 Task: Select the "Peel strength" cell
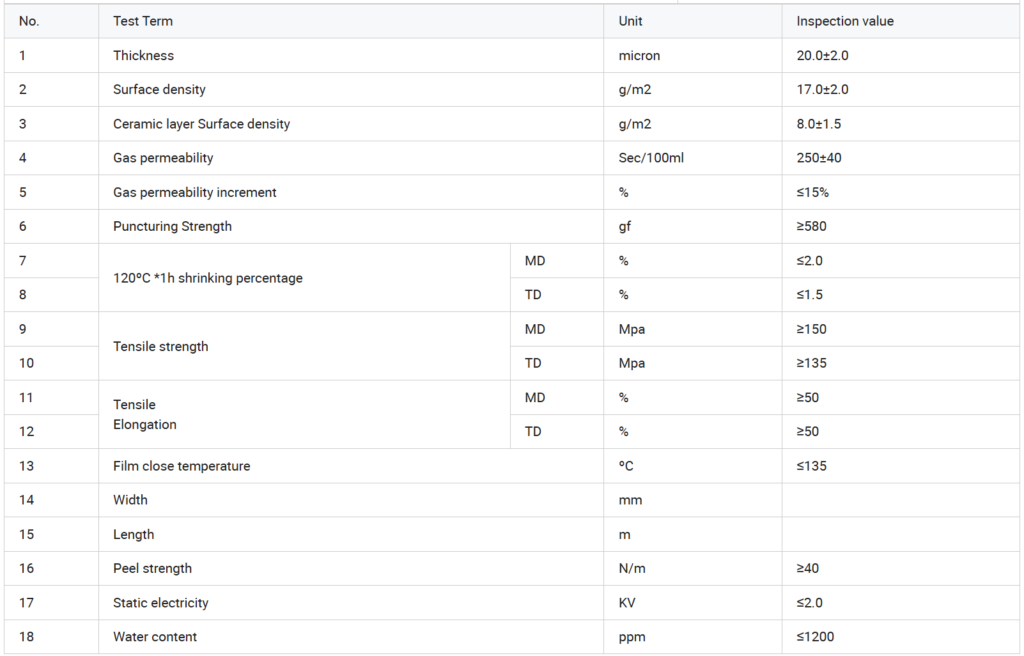(152, 568)
